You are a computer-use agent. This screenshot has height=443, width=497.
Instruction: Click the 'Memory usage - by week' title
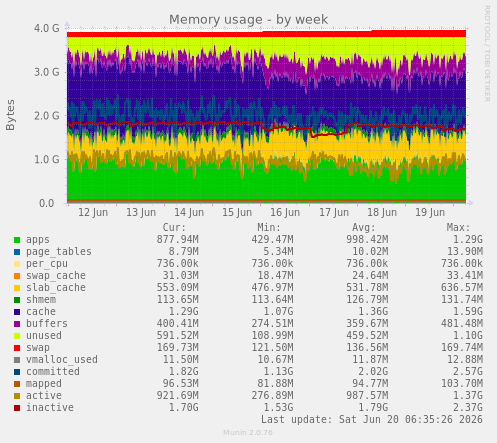248,20
